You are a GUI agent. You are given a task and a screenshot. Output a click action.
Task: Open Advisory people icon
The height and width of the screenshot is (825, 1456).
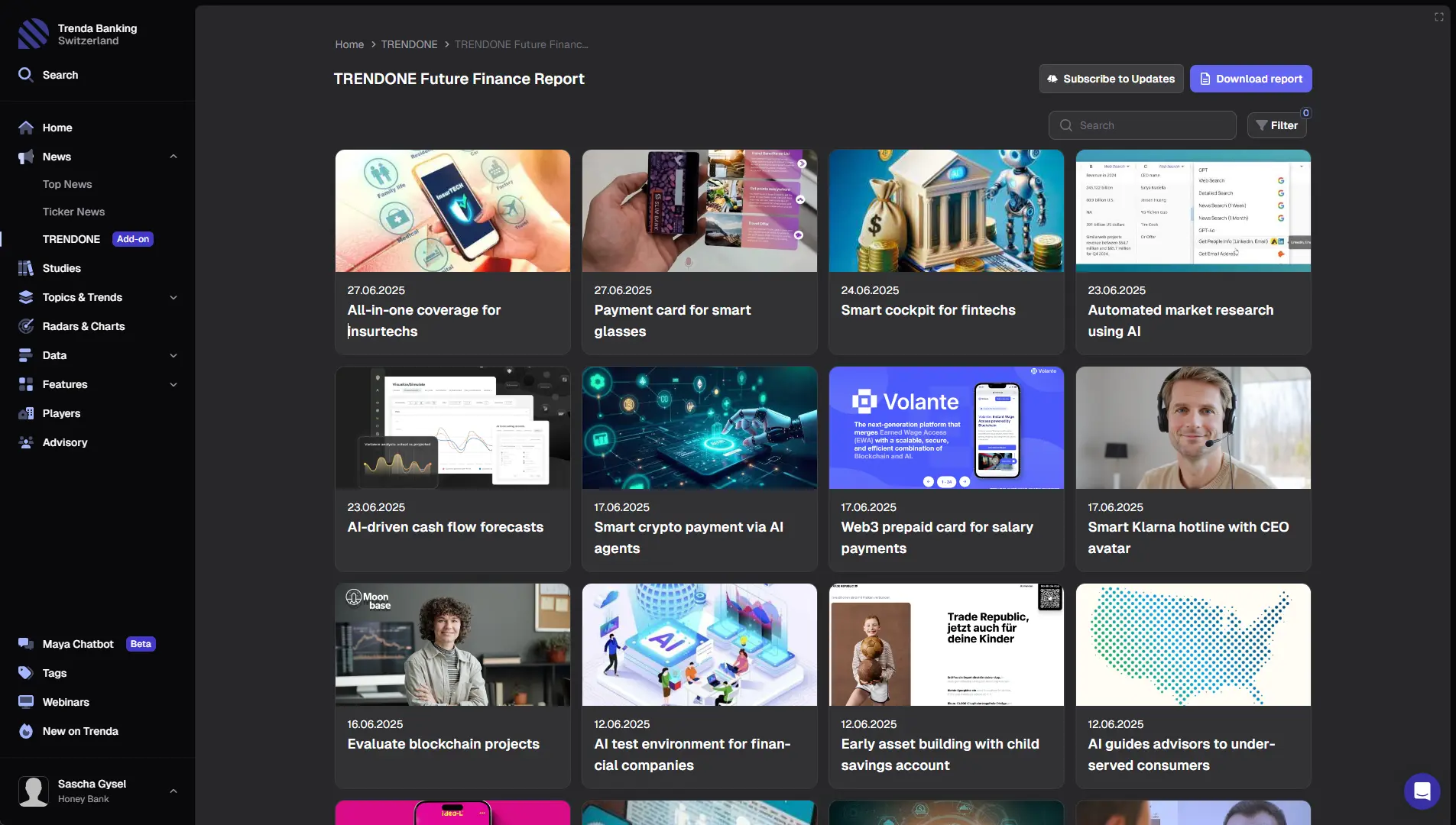pyautogui.click(x=26, y=442)
